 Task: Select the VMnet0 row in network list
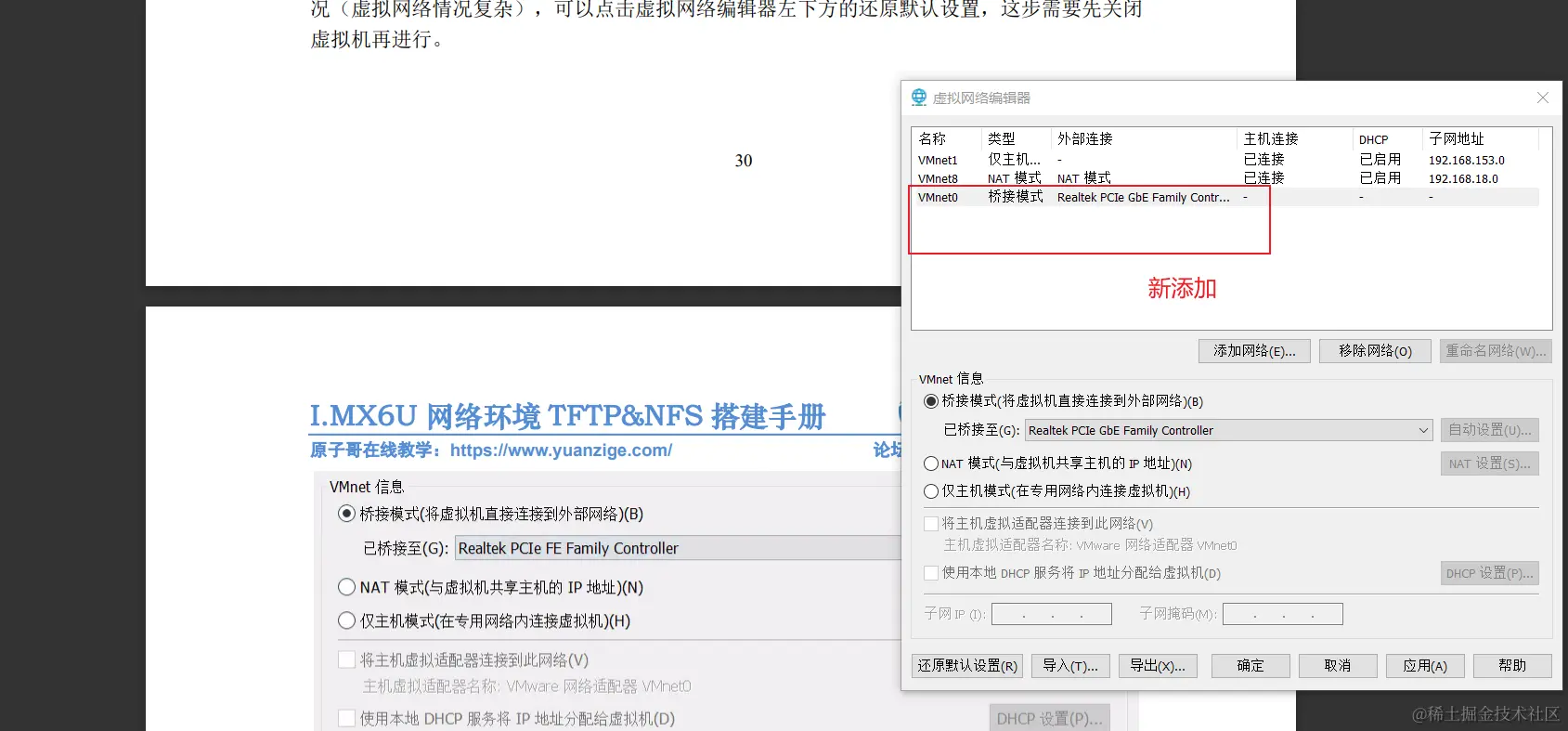click(1225, 197)
